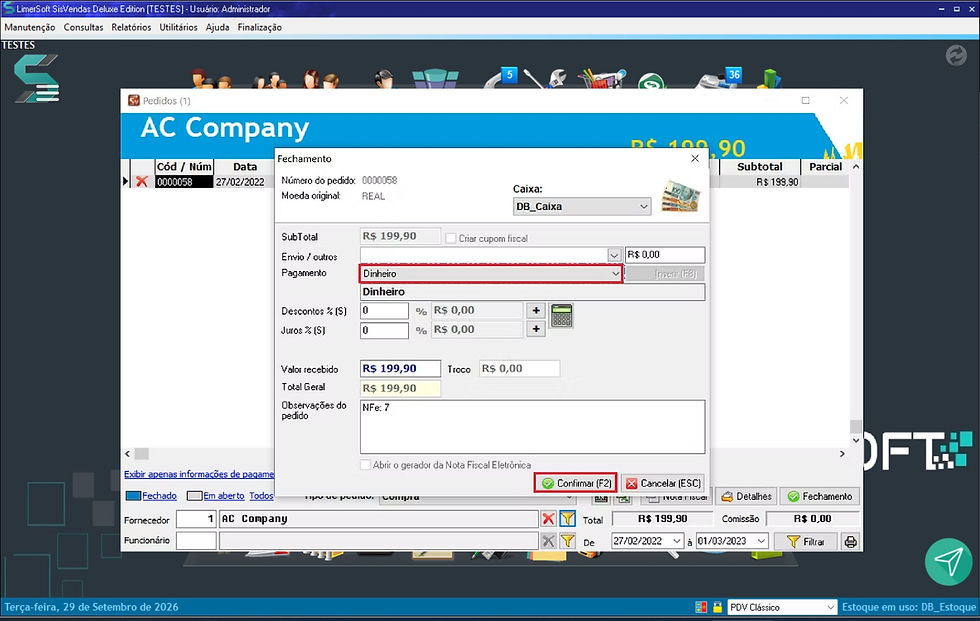
Task: Expand the Pagamento Dinheiro dropdown
Action: coord(615,274)
